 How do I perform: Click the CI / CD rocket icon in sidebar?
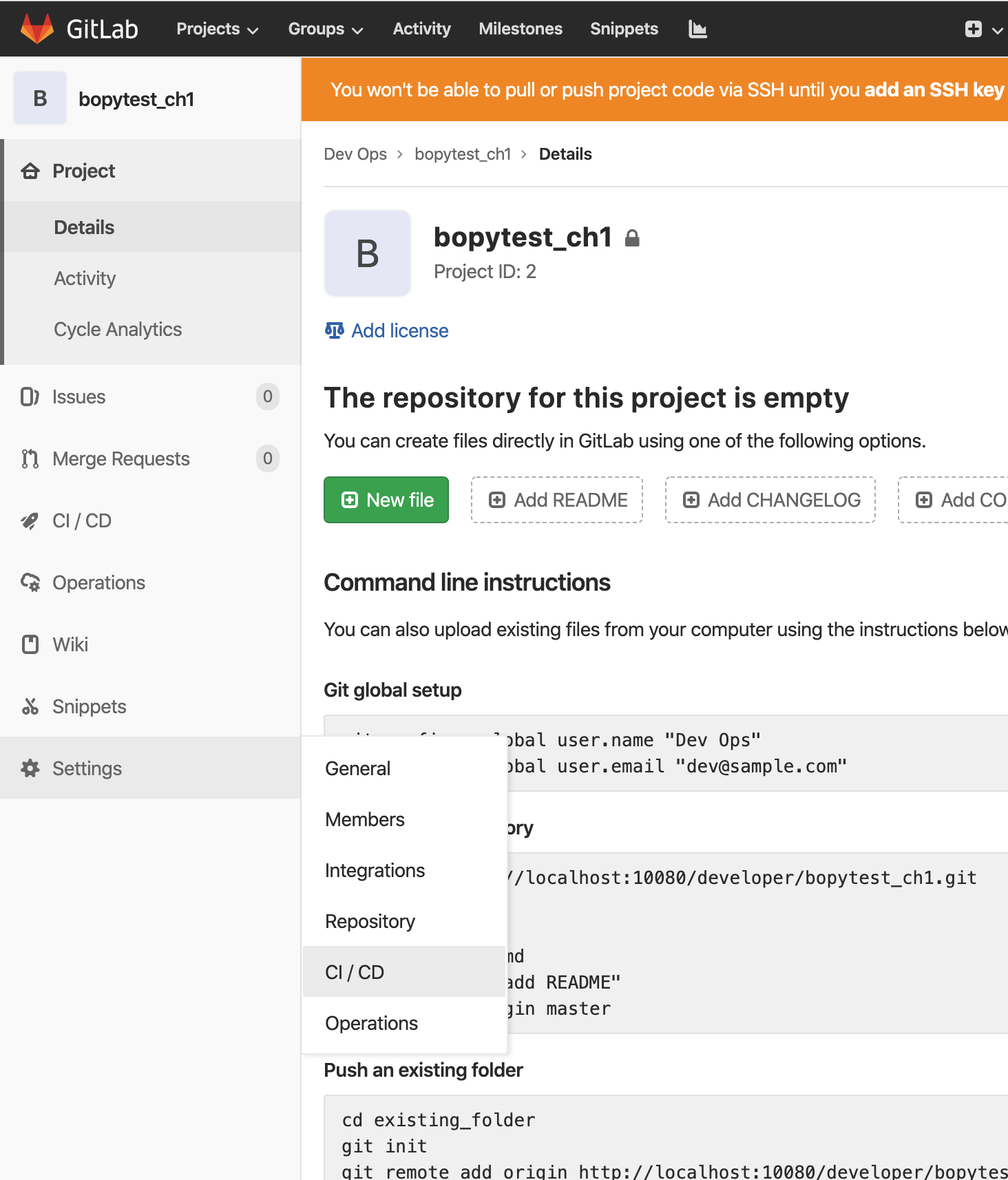point(30,521)
